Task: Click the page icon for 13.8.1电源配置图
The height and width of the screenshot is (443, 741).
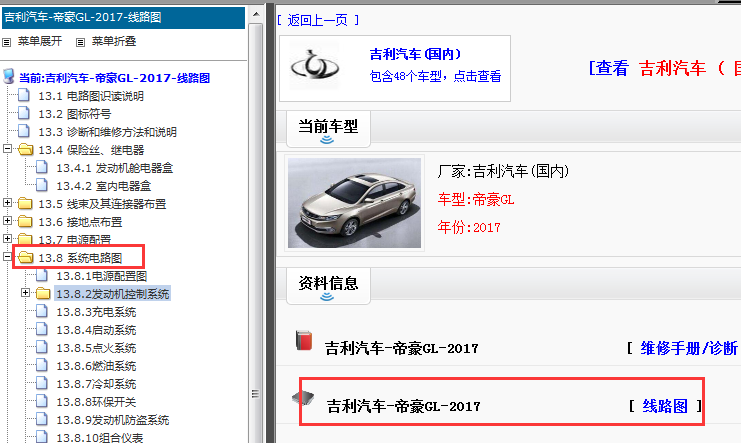Action: pos(42,275)
